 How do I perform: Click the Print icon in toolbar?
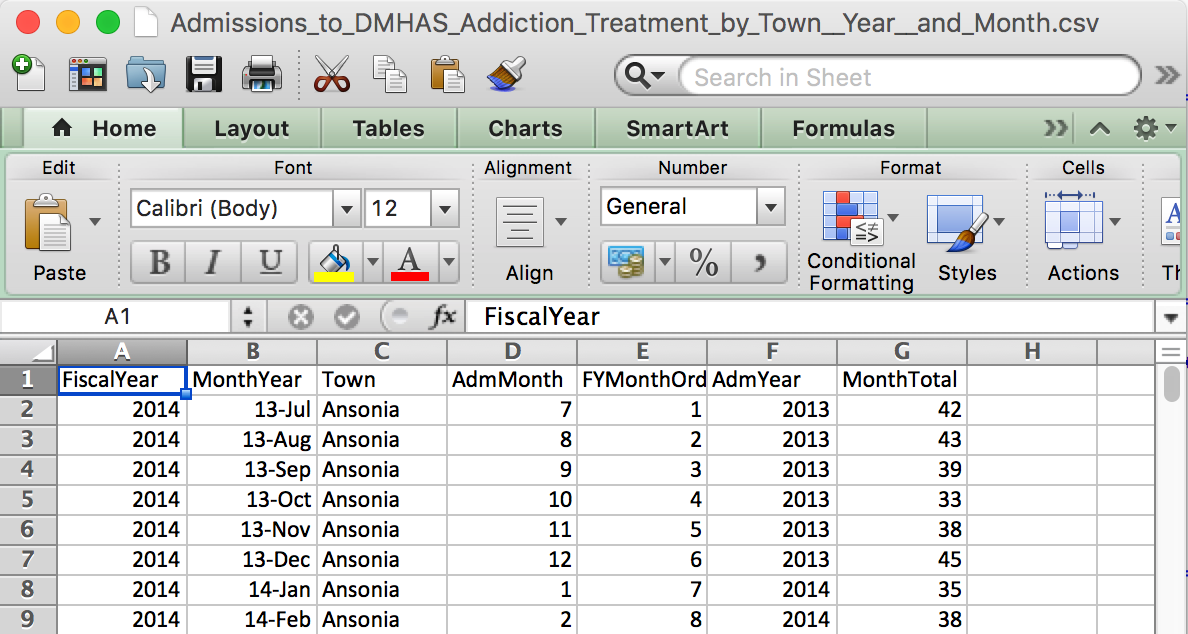(x=261, y=74)
